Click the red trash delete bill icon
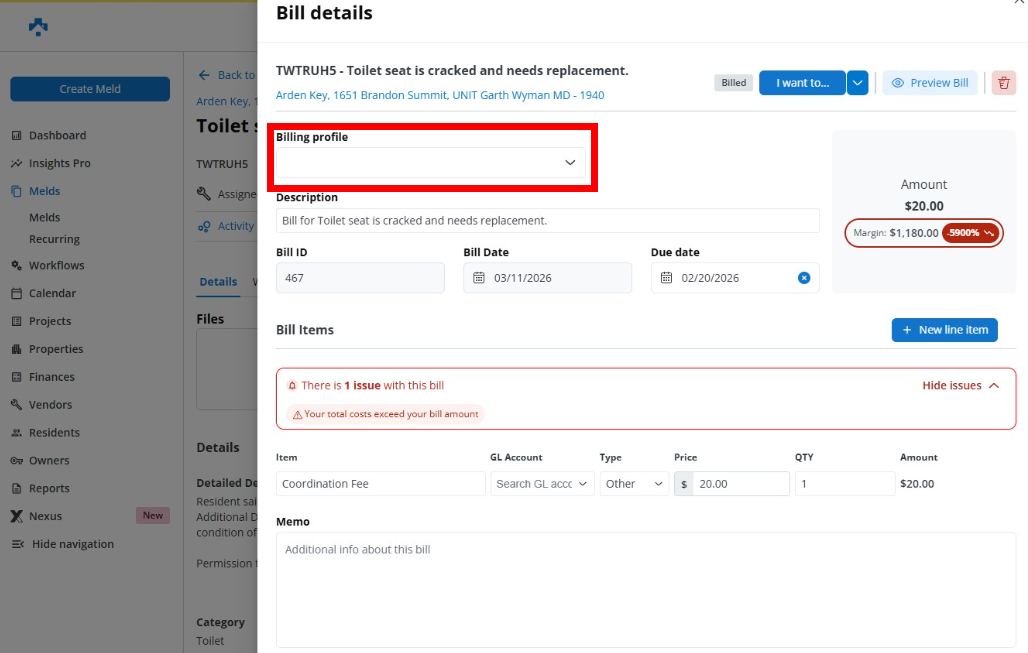 pos(1003,83)
